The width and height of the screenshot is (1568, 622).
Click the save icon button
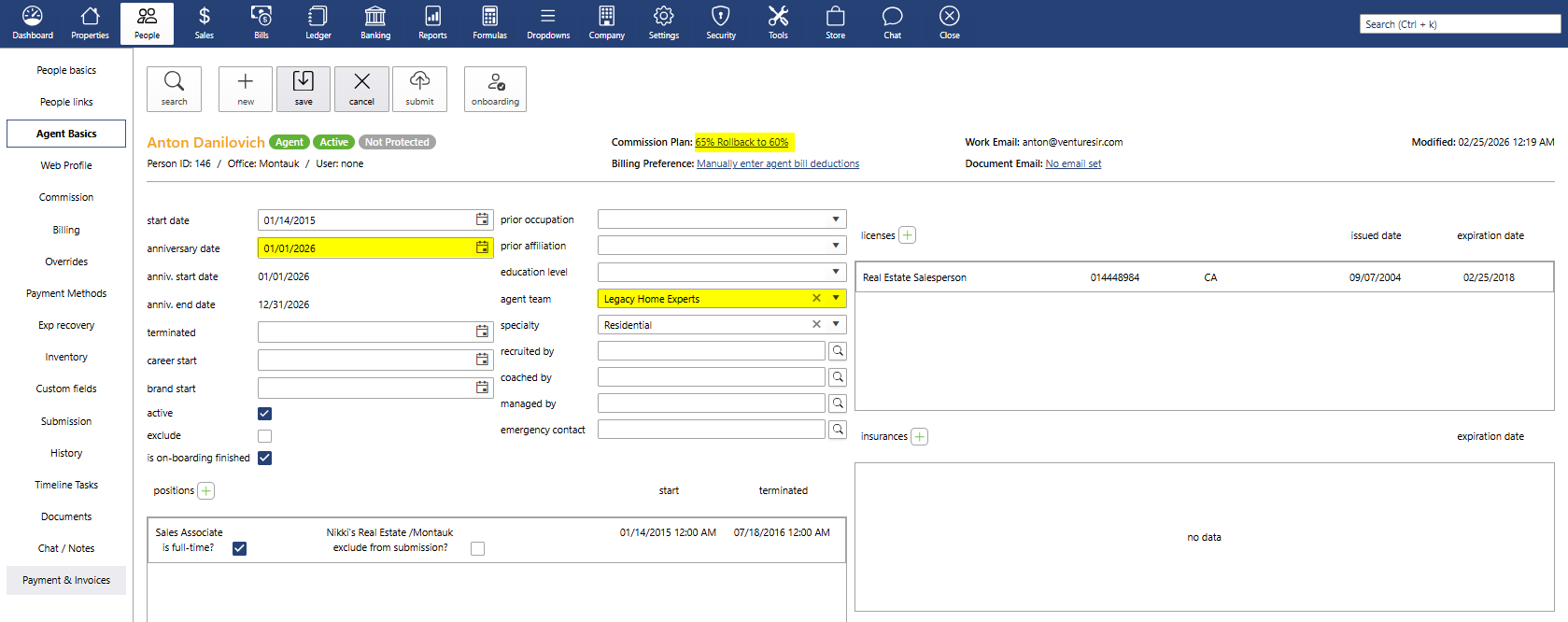[304, 89]
